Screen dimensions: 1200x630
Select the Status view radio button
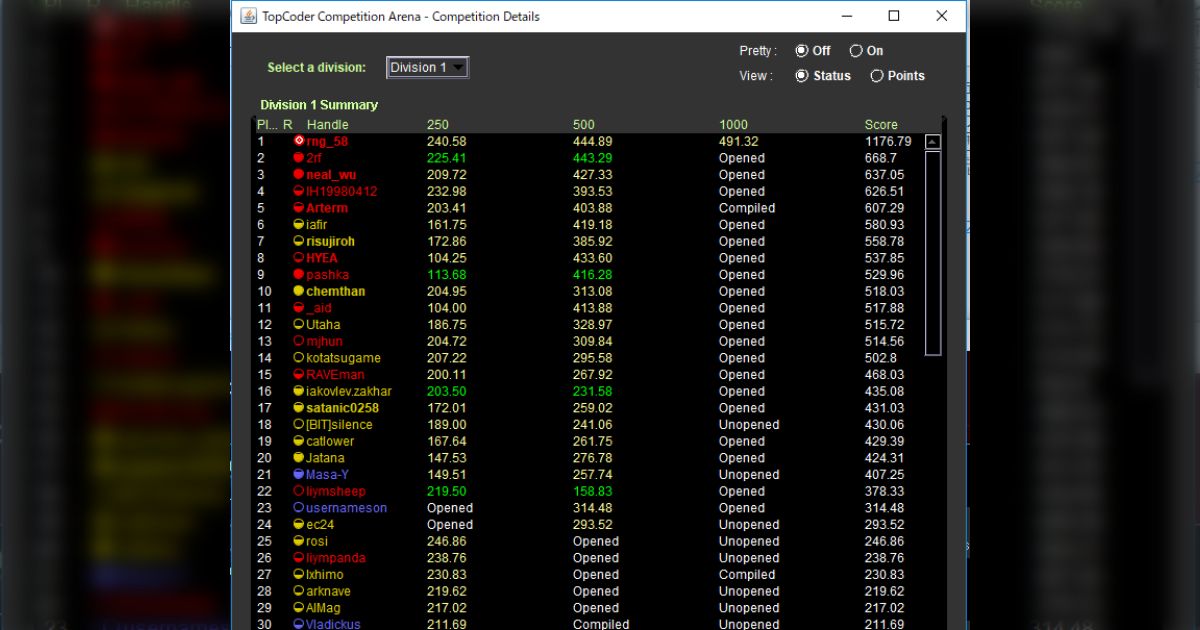click(802, 76)
